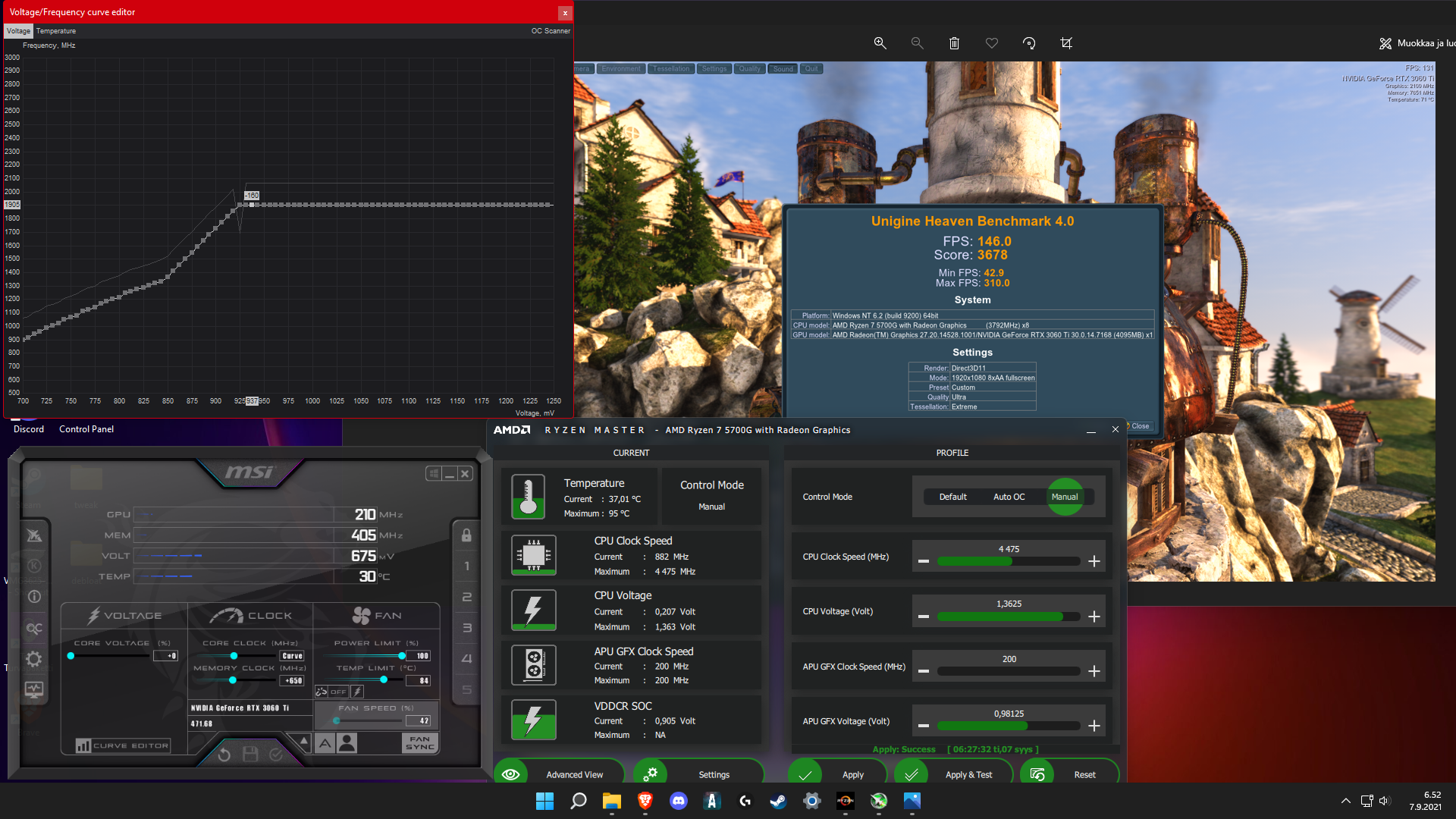The width and height of the screenshot is (1456, 819).
Task: Select Manual control mode
Action: tap(1065, 497)
